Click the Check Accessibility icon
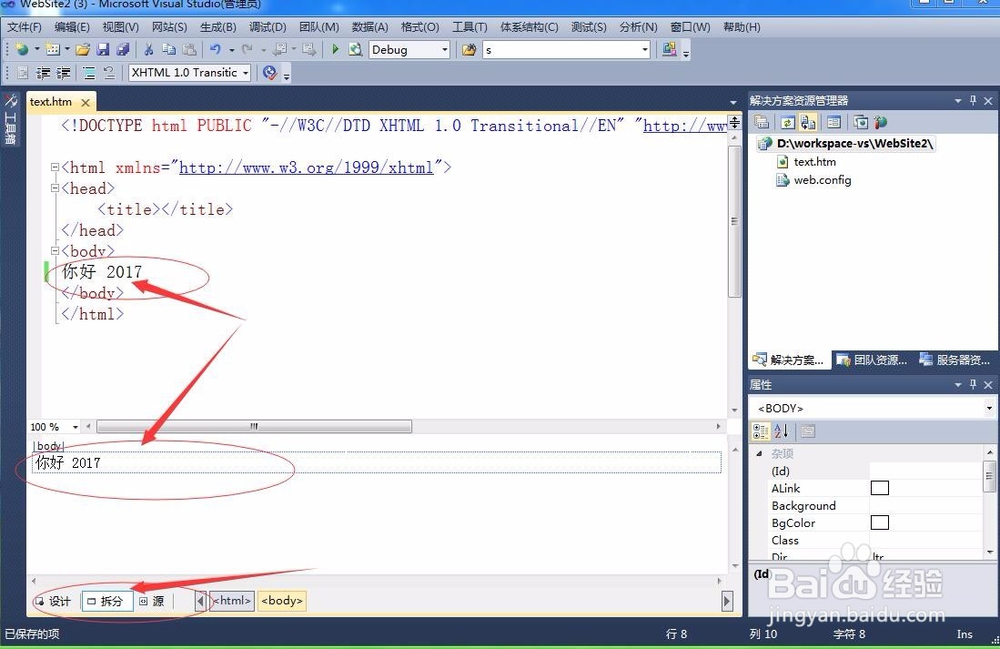 click(270, 73)
